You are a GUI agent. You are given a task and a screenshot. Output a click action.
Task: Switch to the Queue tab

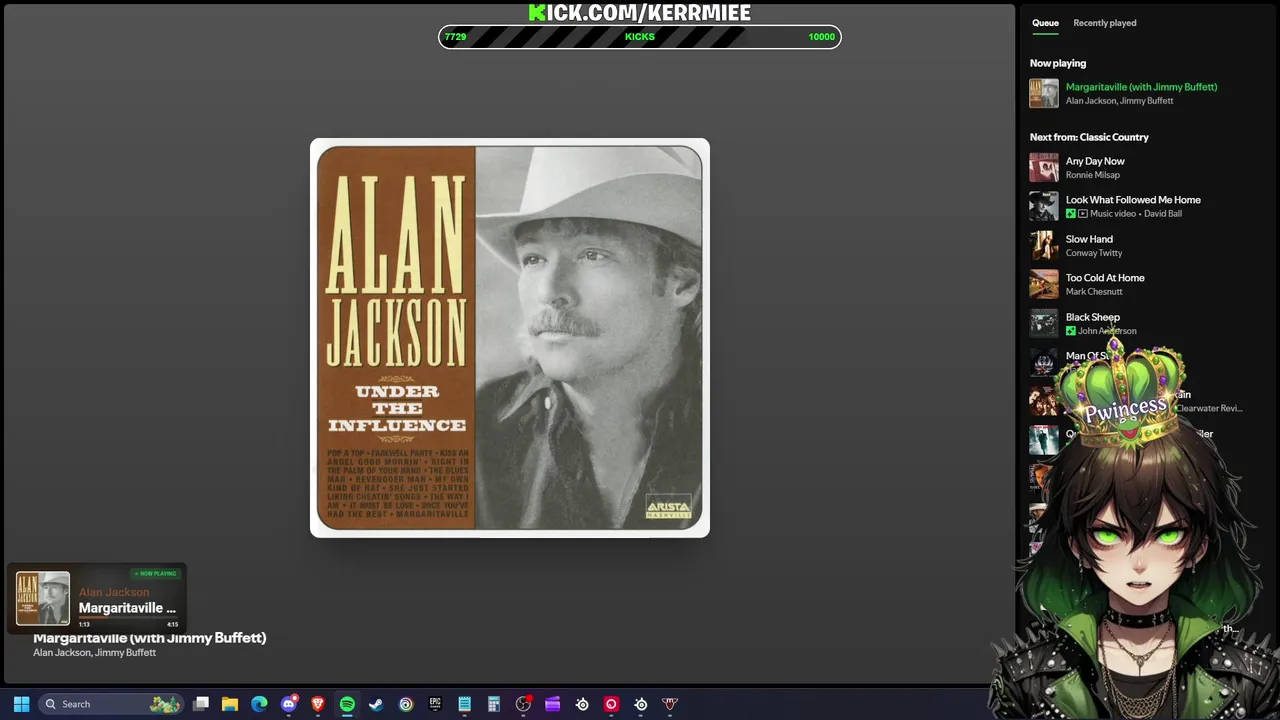coord(1045,23)
